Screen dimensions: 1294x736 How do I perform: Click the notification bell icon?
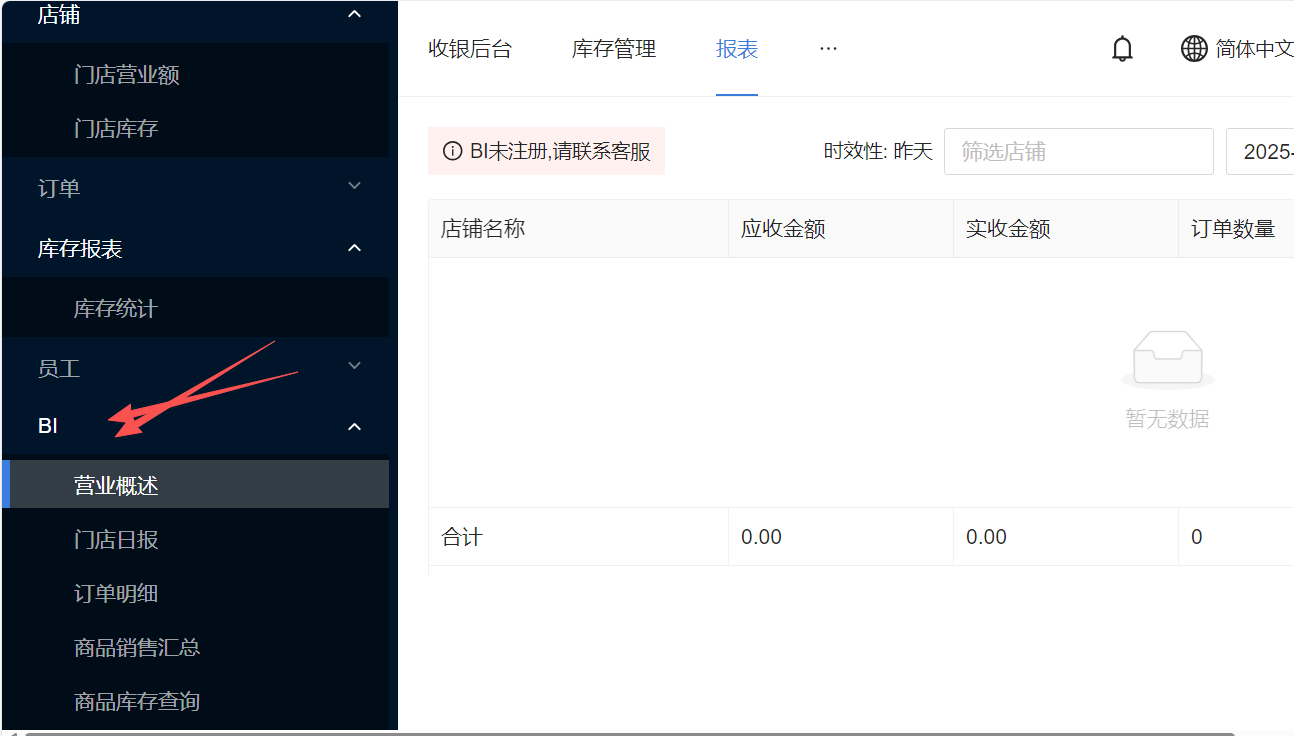[1122, 49]
